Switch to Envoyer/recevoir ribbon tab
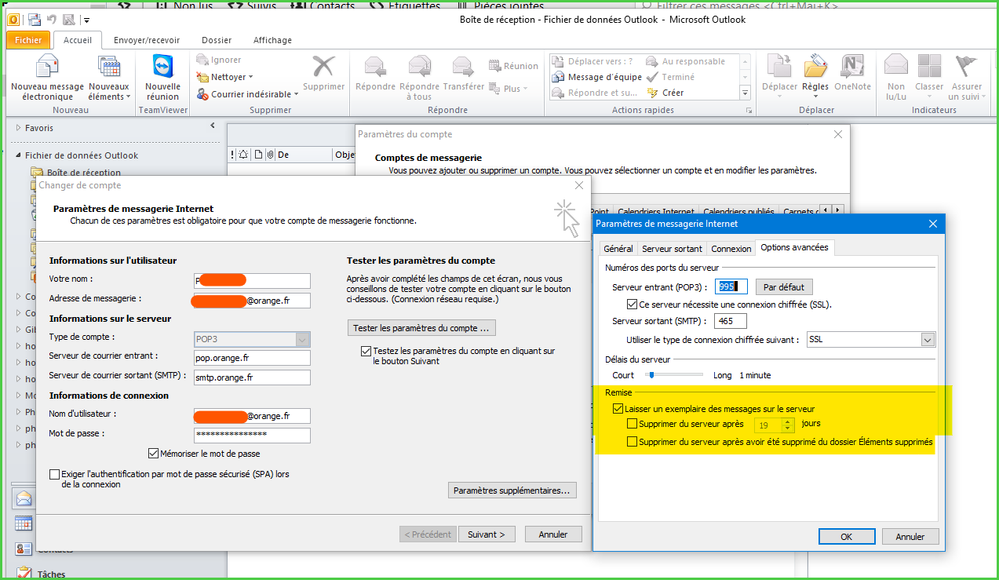 147,40
